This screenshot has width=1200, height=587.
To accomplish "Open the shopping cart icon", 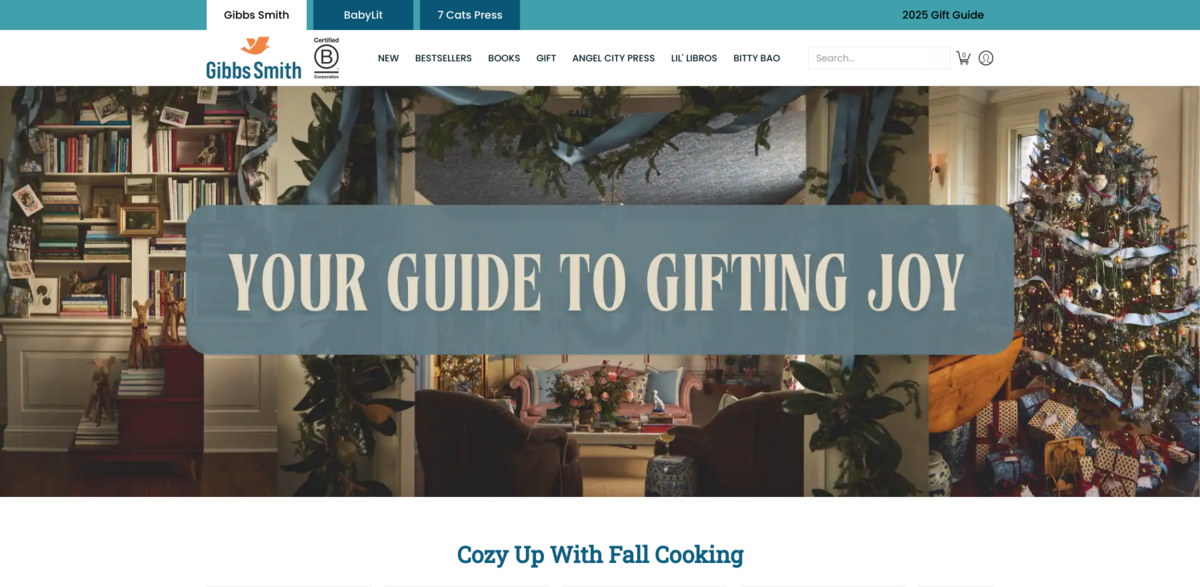I will [x=963, y=58].
